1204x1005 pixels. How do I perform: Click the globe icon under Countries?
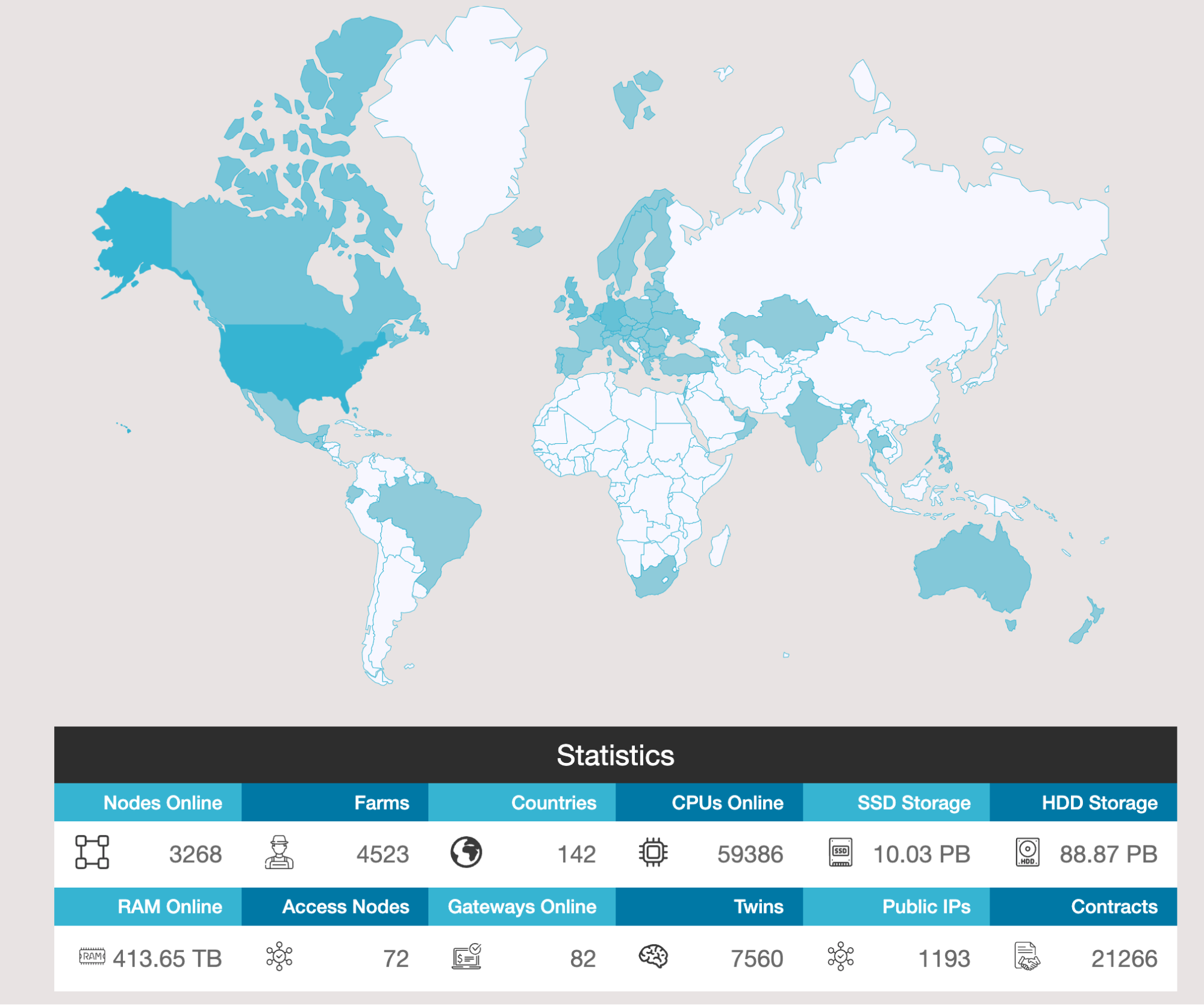[466, 852]
